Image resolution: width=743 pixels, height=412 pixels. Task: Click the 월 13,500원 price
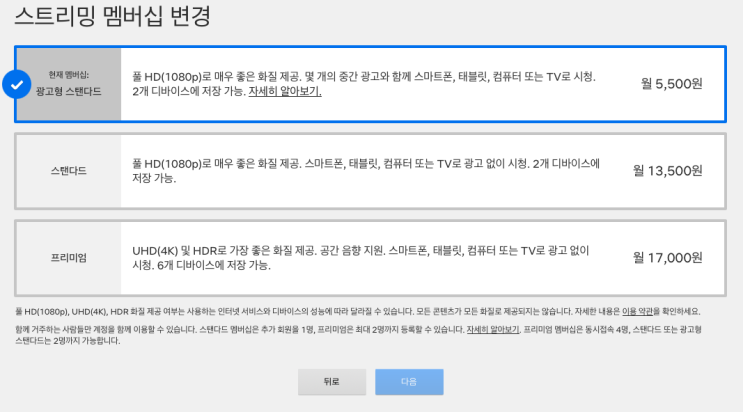(x=668, y=171)
